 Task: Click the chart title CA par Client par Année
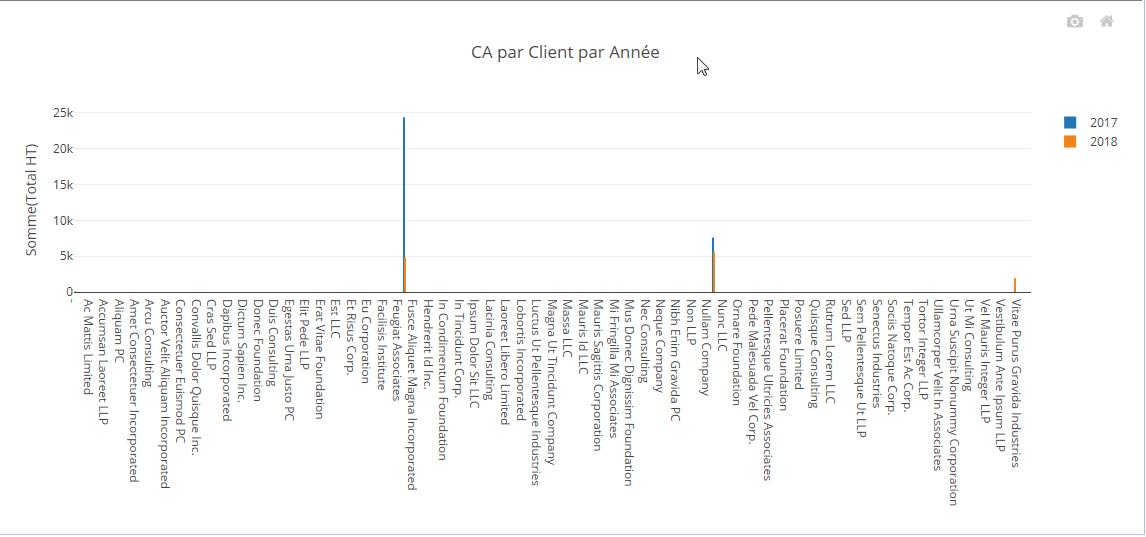click(x=565, y=53)
